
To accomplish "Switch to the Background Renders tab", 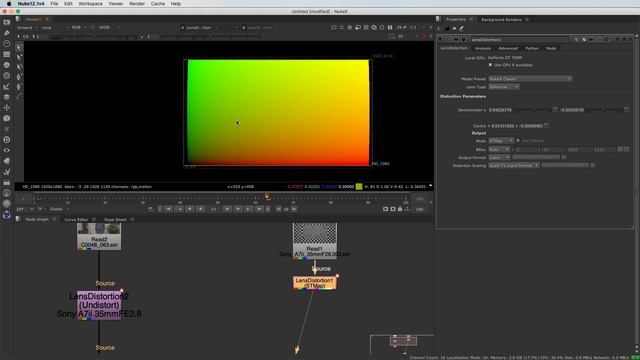I will pyautogui.click(x=501, y=20).
